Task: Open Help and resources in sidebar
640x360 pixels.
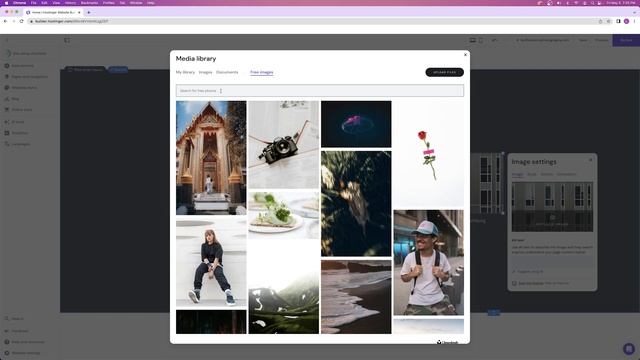Action: (x=24, y=342)
